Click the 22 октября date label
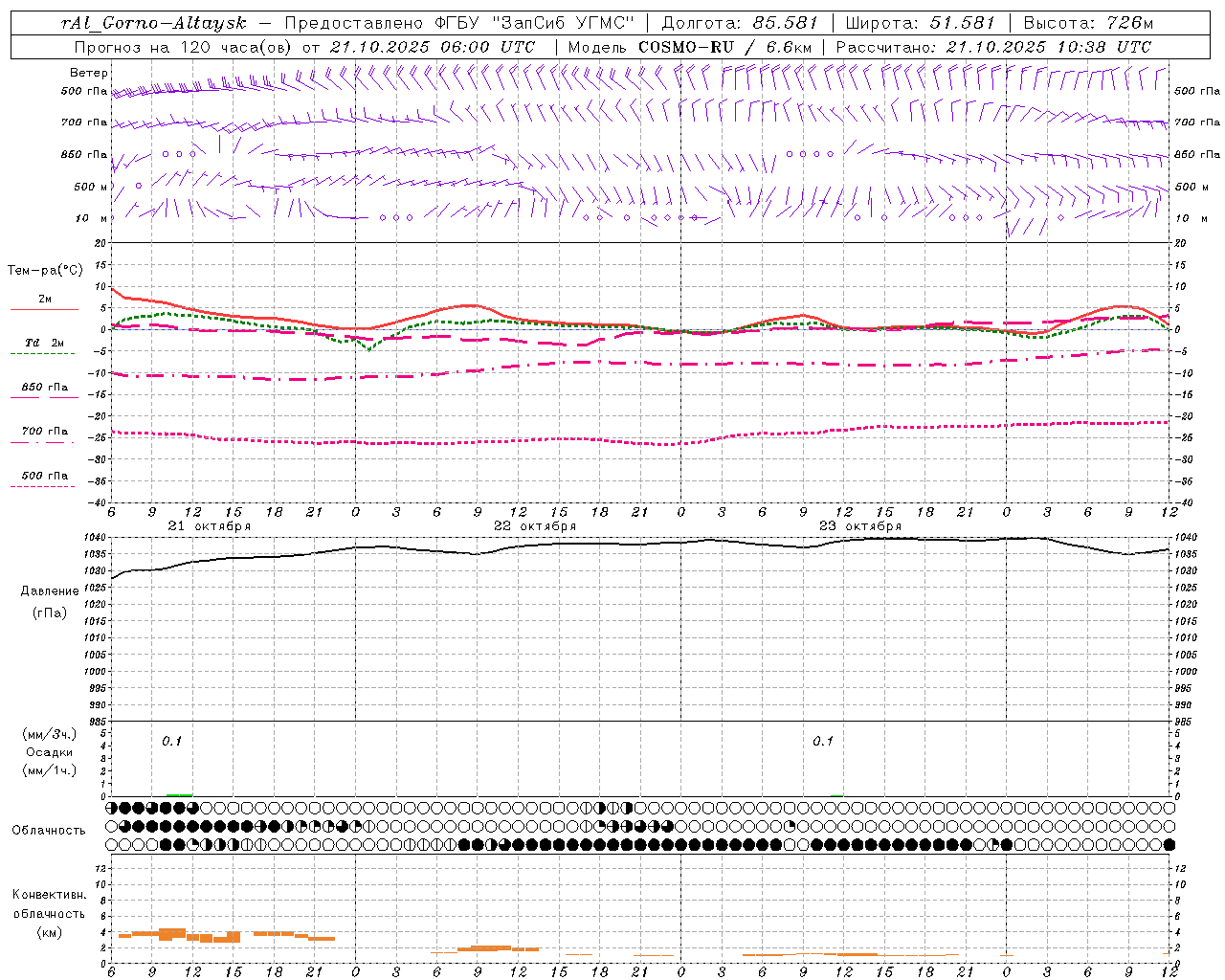This screenshot has width=1225, height=980. point(535,526)
